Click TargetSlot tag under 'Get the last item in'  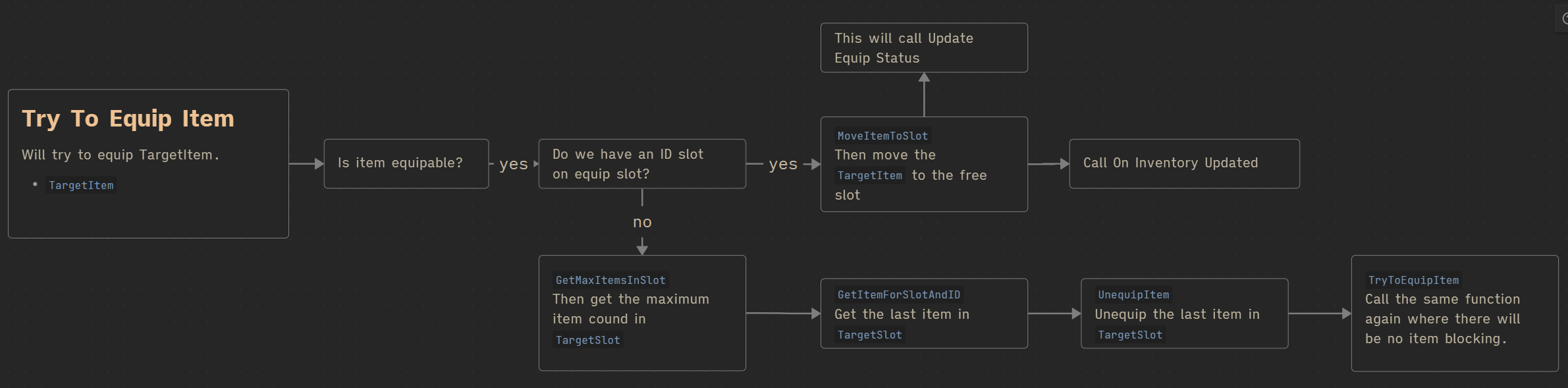(x=869, y=335)
